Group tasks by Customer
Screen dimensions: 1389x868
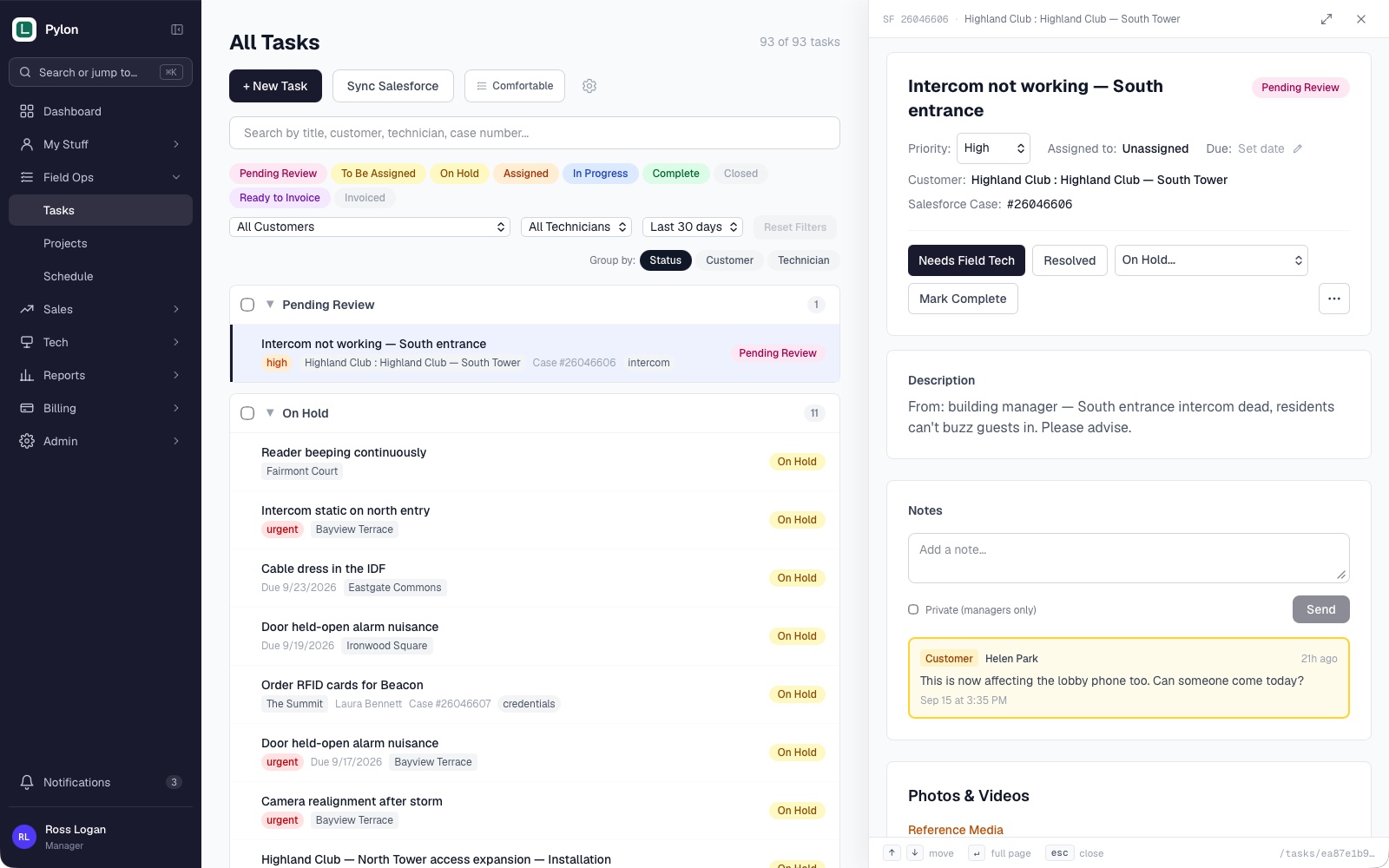pos(729,260)
